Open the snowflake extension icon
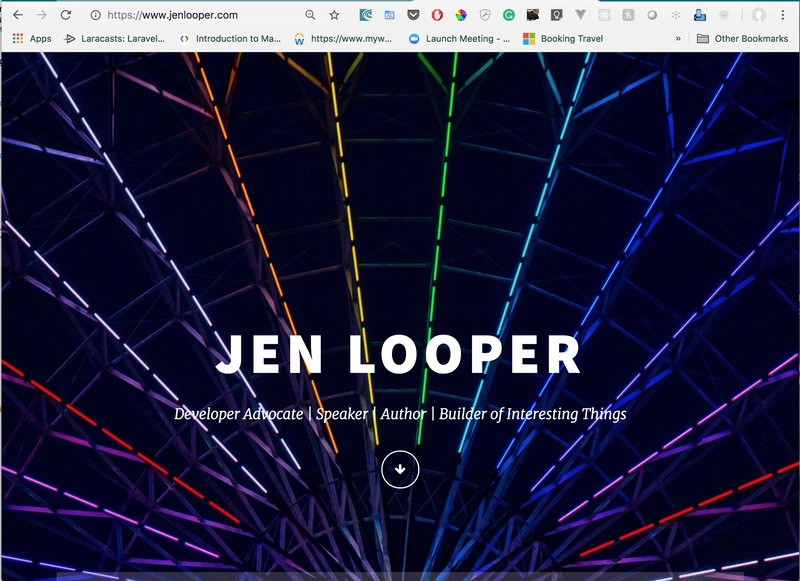Viewport: 800px width, 581px height. click(676, 15)
